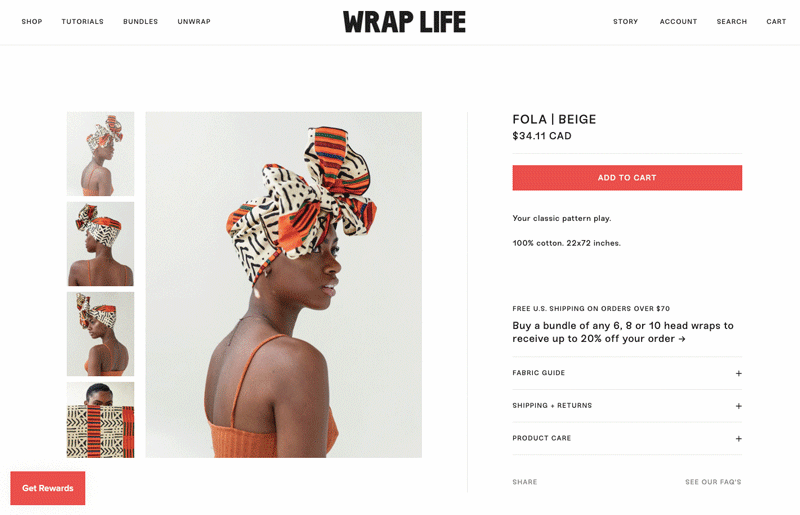Add Fola Beige wrap to cart

(627, 178)
